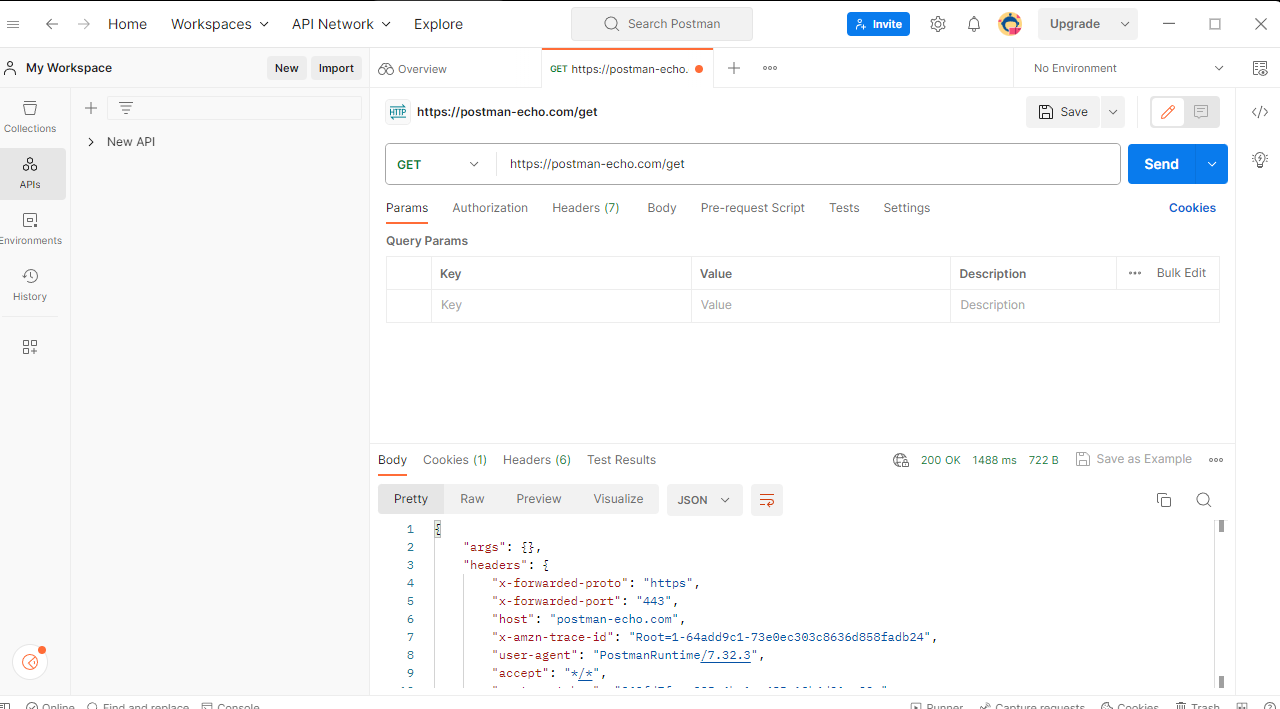Image resolution: width=1280 pixels, height=709 pixels.
Task: Open the settings gear in header
Action: pyautogui.click(x=938, y=24)
